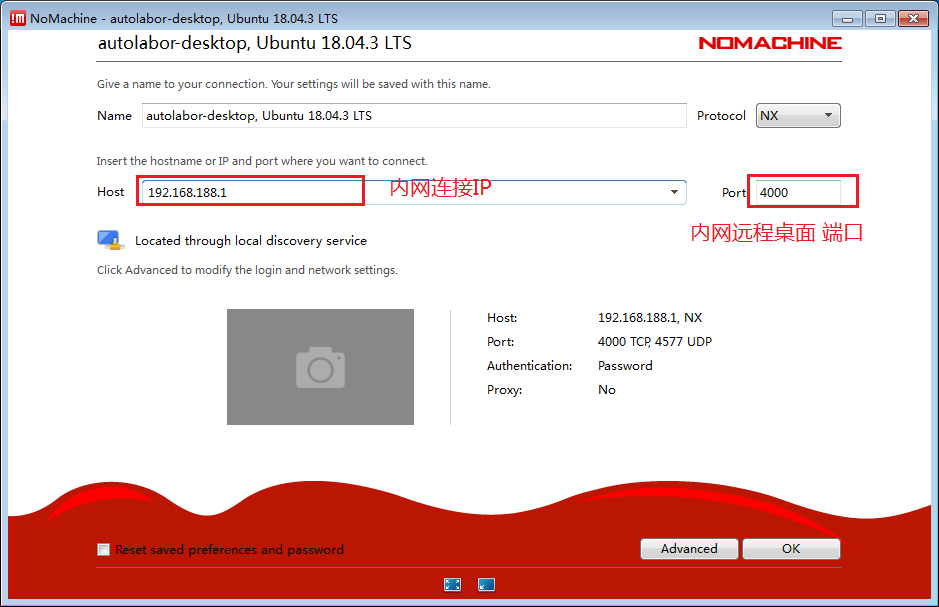Open the Protocol NX dropdown

point(798,116)
